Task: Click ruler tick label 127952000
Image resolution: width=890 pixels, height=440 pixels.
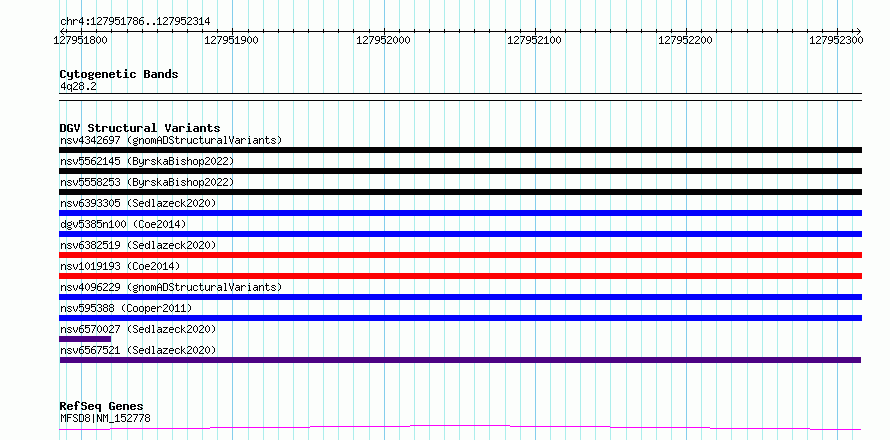Action: point(383,40)
